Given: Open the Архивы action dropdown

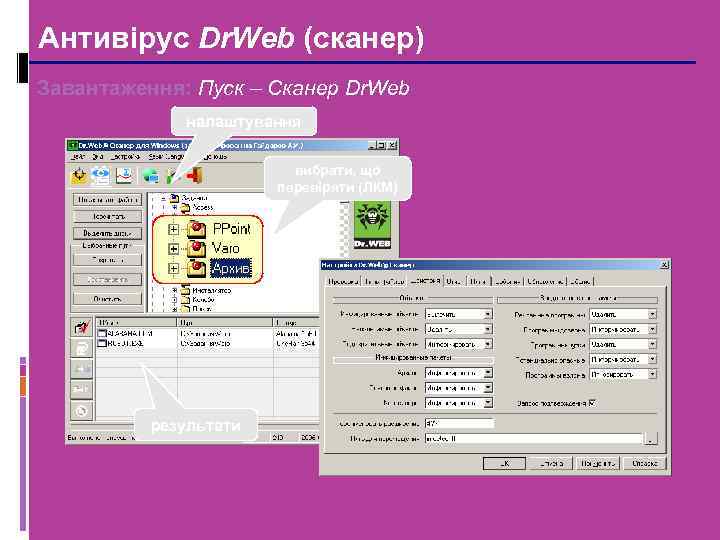Looking at the screenshot, I should [x=458, y=373].
